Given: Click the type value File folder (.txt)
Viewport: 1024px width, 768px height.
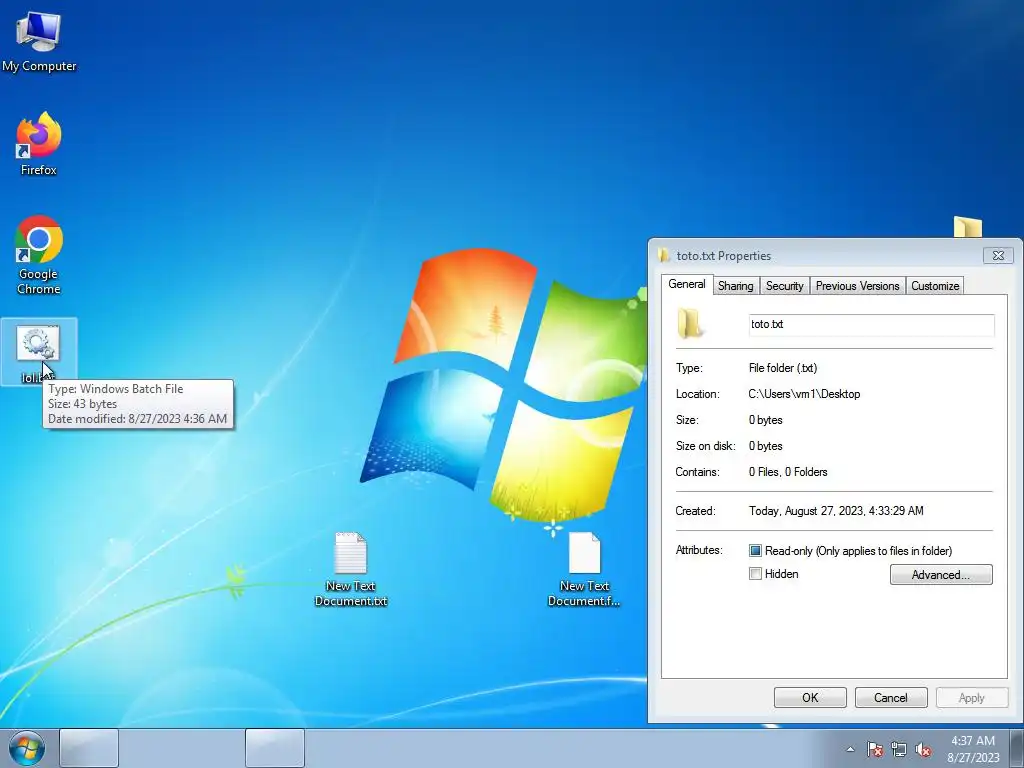Looking at the screenshot, I should (x=782, y=368).
